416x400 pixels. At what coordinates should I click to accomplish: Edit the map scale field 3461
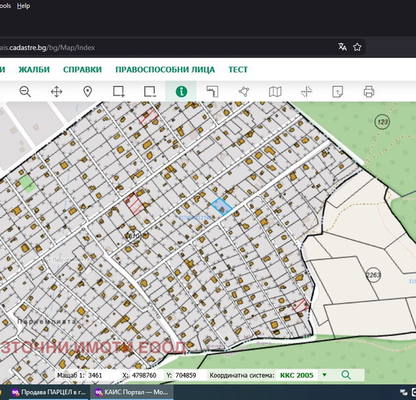click(x=96, y=375)
